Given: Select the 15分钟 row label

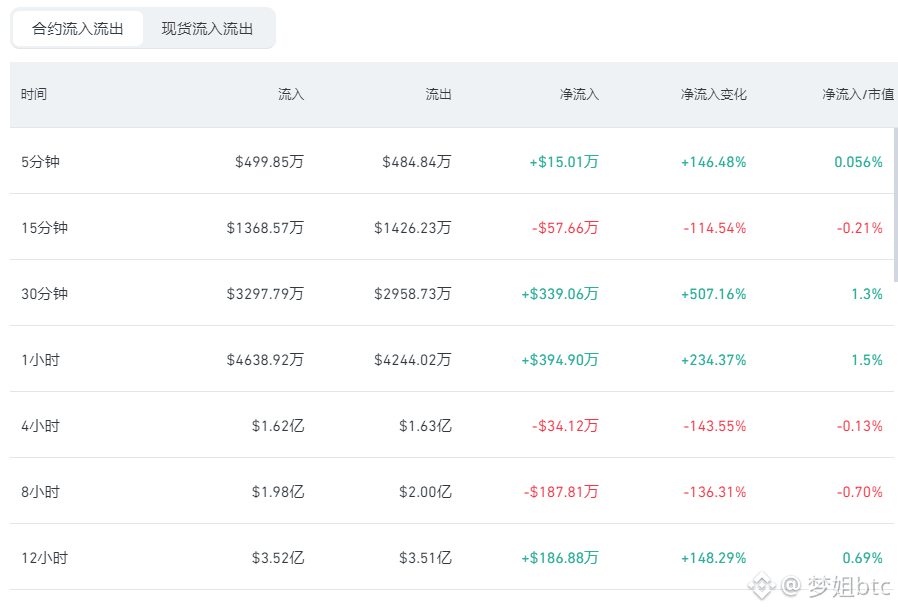Looking at the screenshot, I should pyautogui.click(x=45, y=228).
